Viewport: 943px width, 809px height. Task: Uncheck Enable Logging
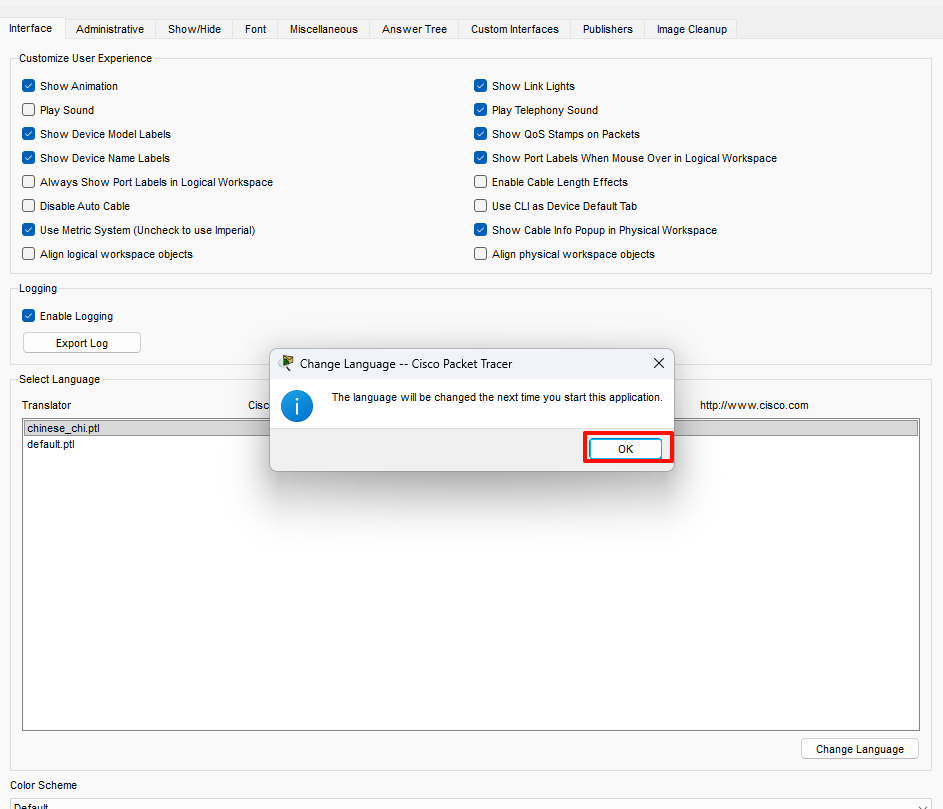coord(28,316)
